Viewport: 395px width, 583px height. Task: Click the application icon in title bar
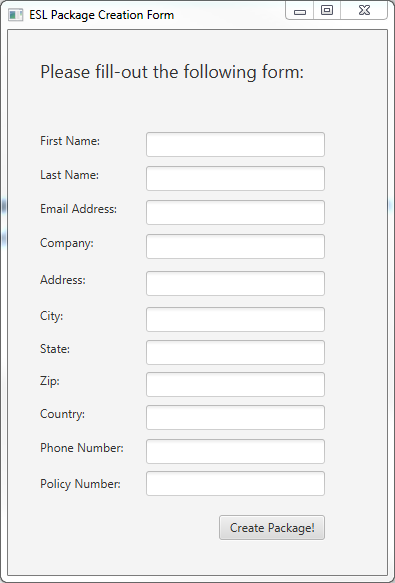[16, 15]
